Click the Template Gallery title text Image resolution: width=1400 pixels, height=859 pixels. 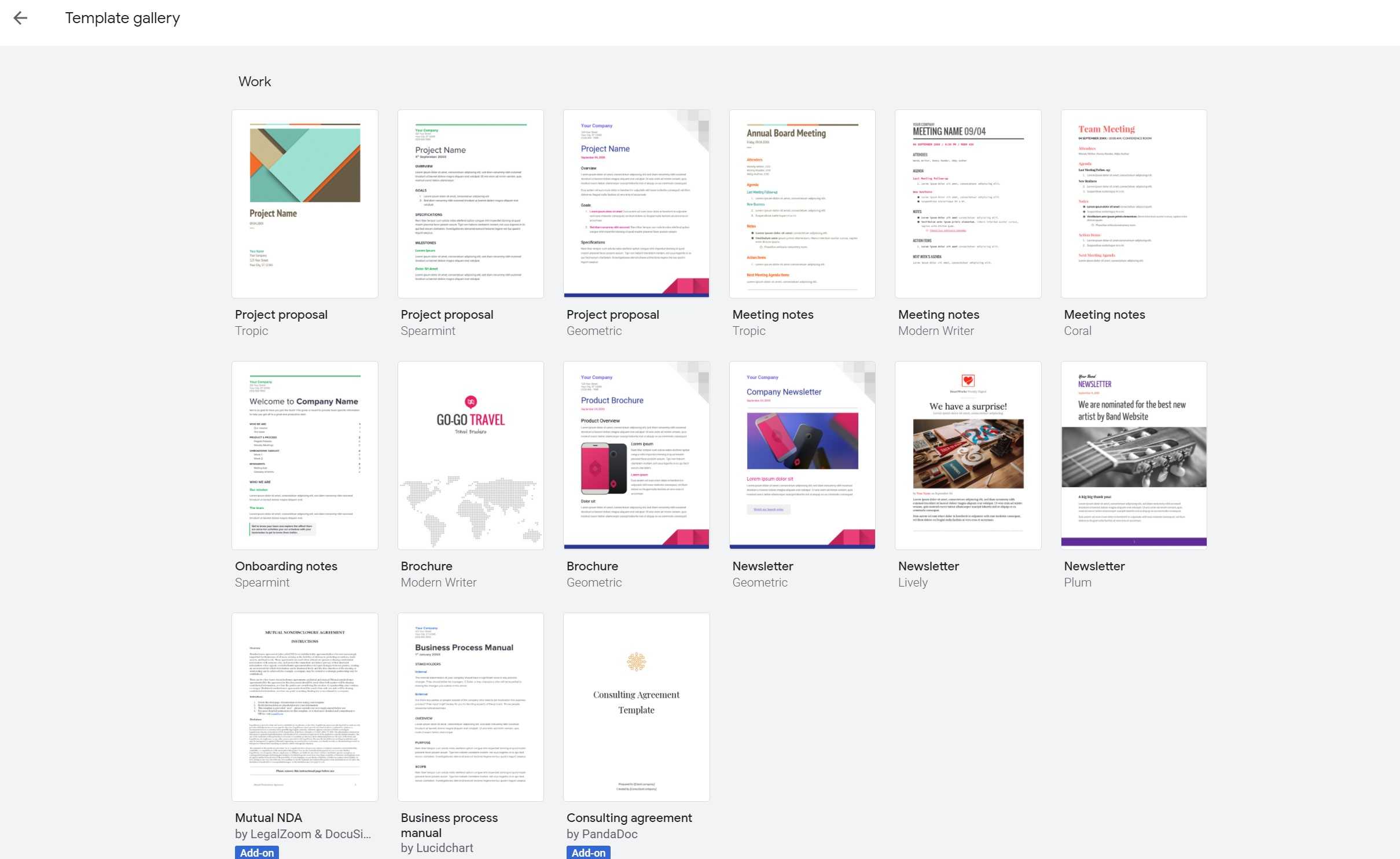(x=122, y=18)
